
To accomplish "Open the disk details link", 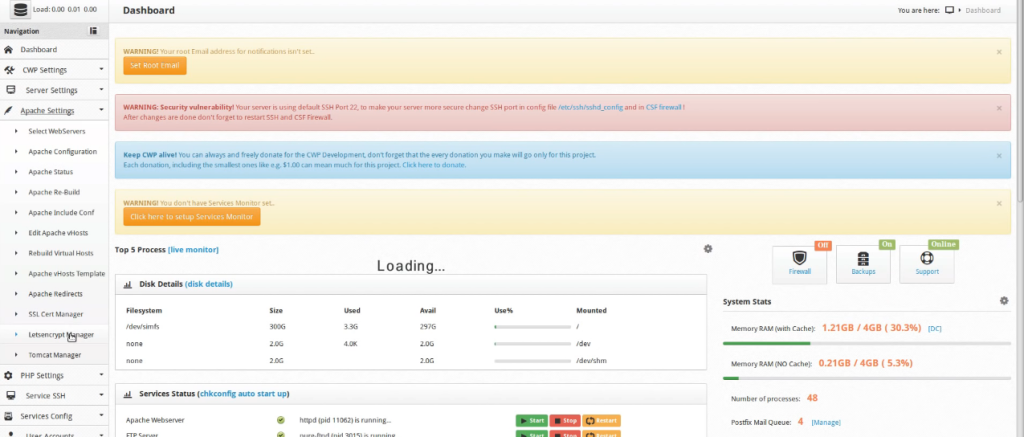I will point(209,284).
